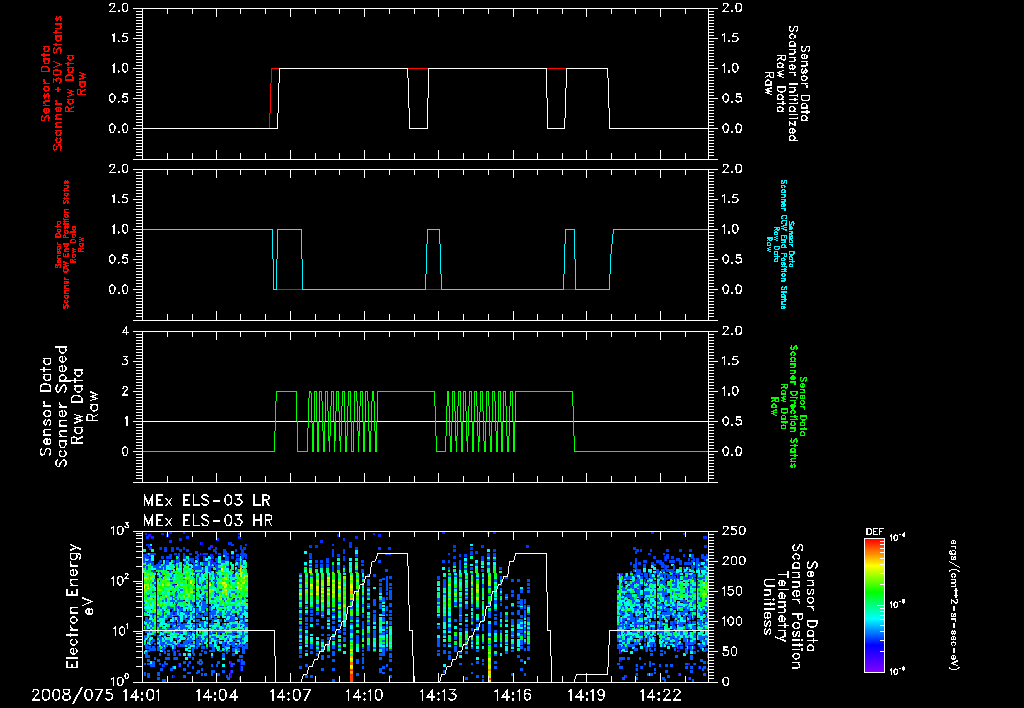This screenshot has height=708, width=1024.
Task: Click the 4 tick on Scanner Speed axis
Action: [x=125, y=331]
